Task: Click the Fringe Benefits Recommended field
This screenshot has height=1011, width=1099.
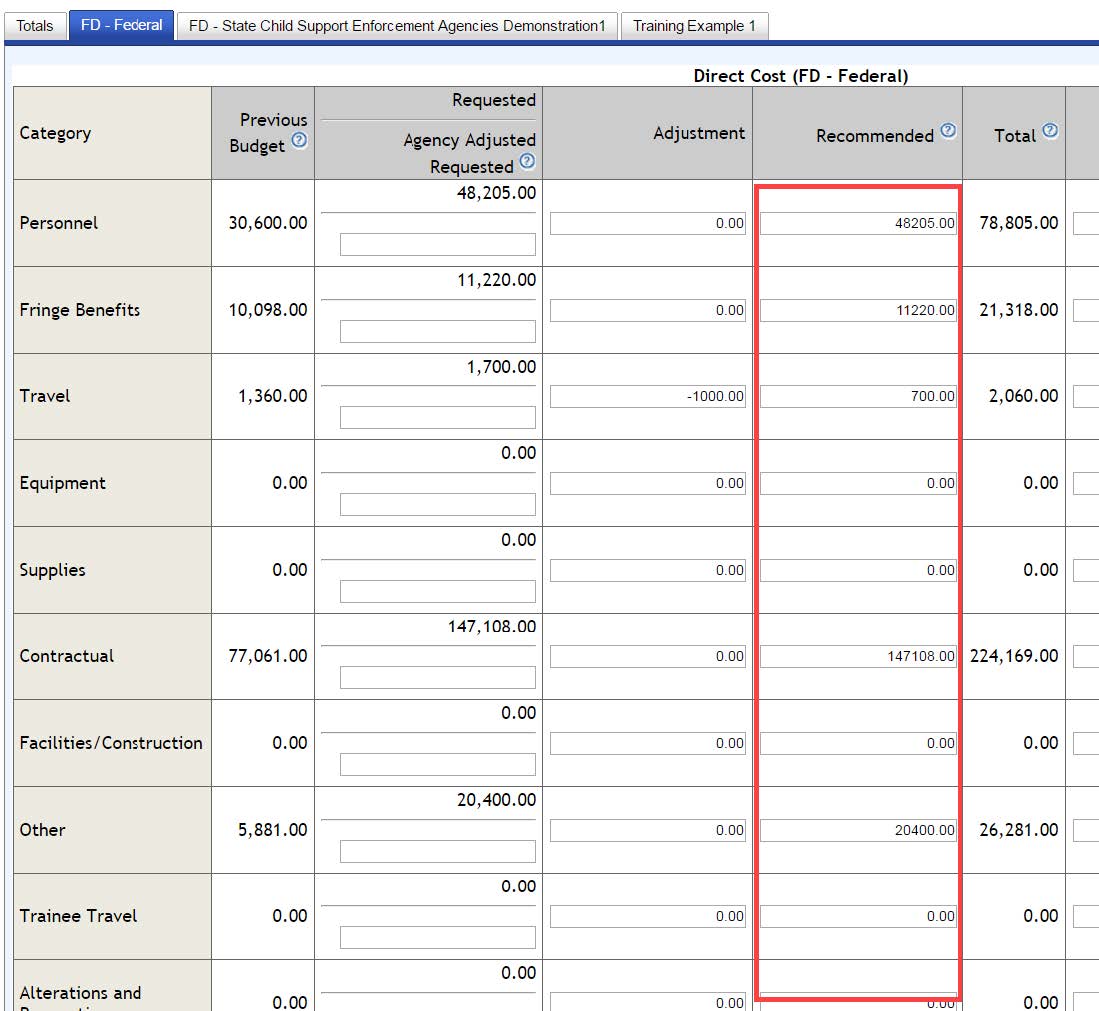Action: click(x=858, y=311)
